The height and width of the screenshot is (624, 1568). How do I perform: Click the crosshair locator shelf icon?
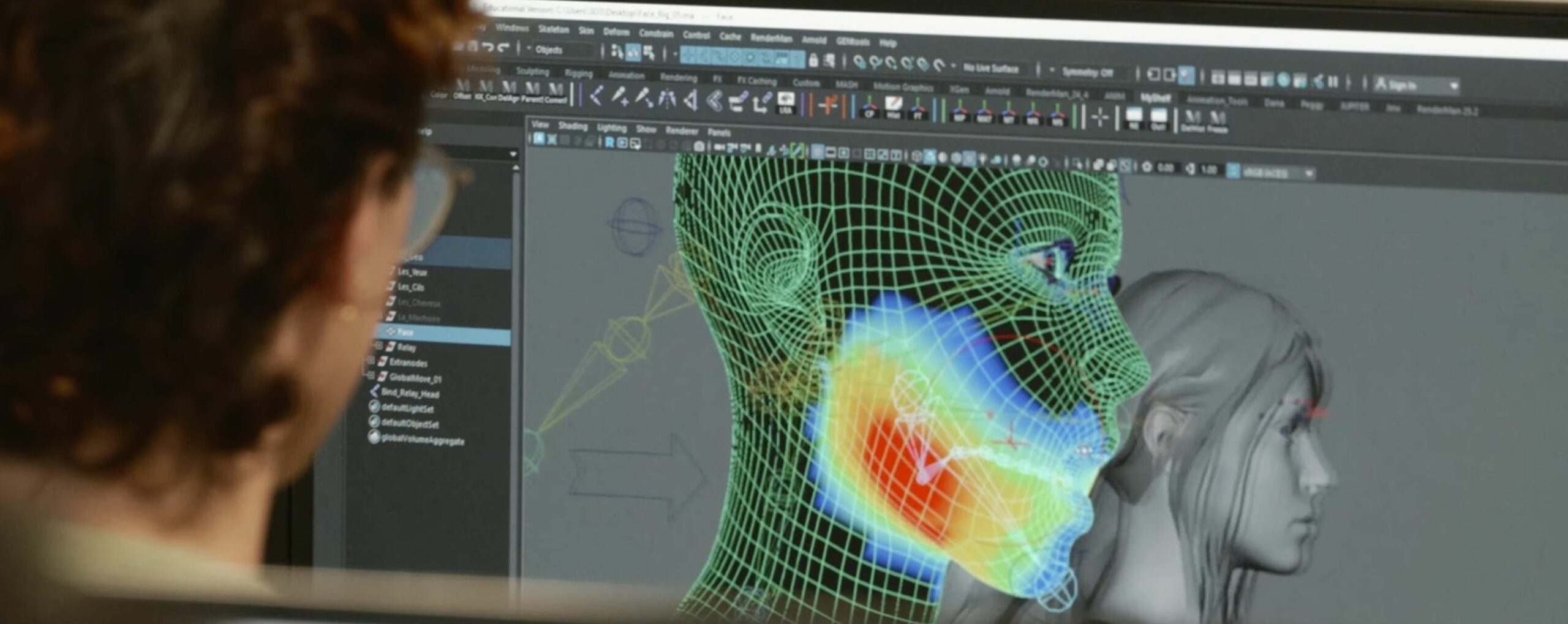click(x=1100, y=117)
